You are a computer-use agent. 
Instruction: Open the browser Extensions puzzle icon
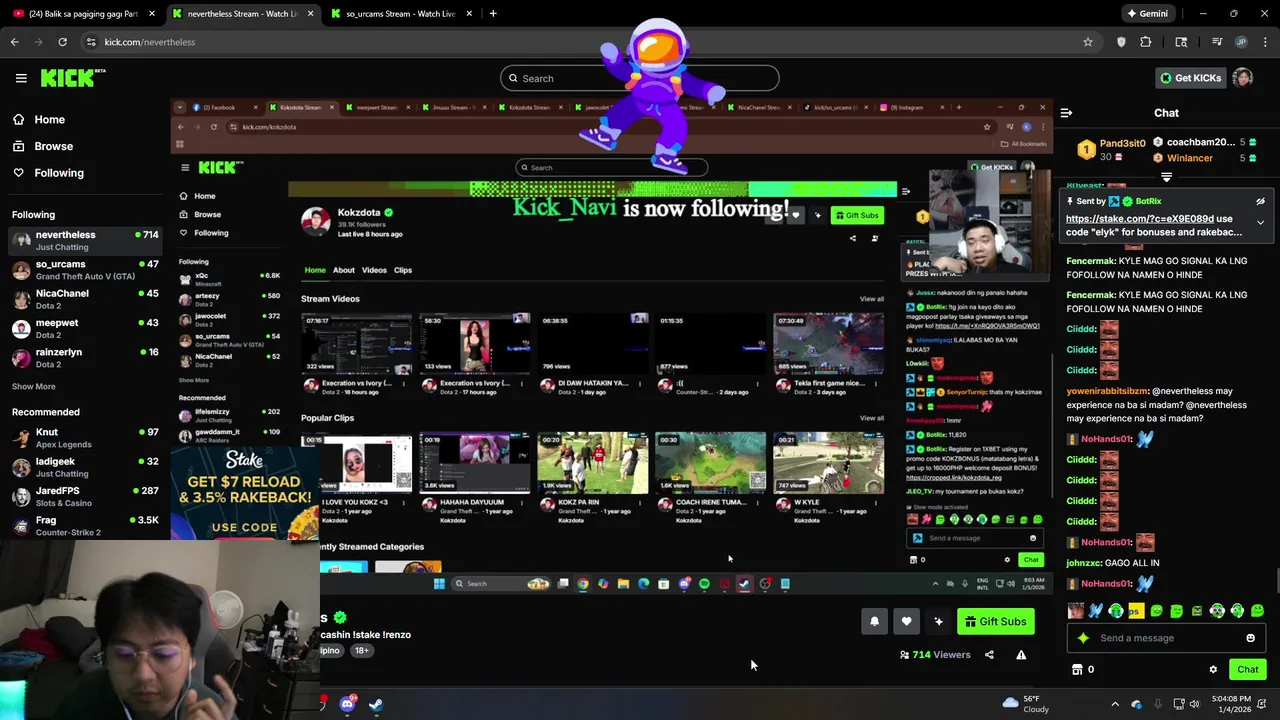[x=1145, y=42]
